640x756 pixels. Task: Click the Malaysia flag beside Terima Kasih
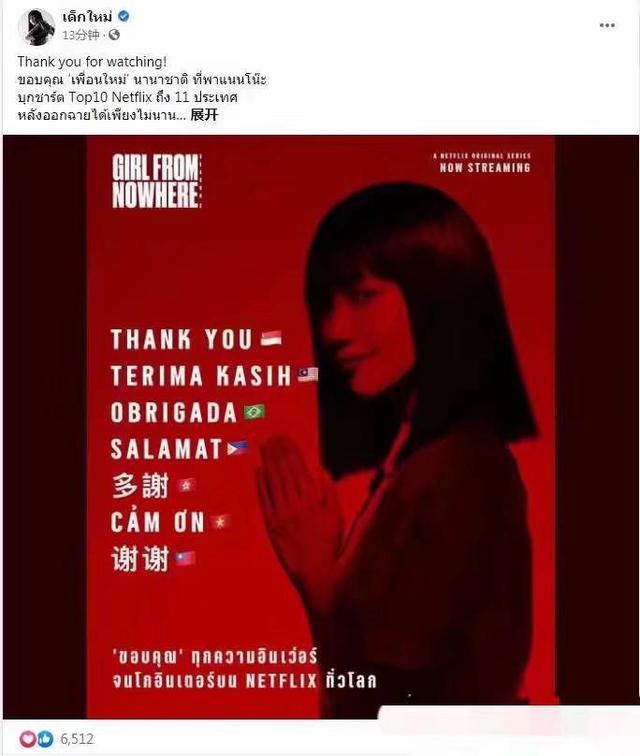(307, 375)
